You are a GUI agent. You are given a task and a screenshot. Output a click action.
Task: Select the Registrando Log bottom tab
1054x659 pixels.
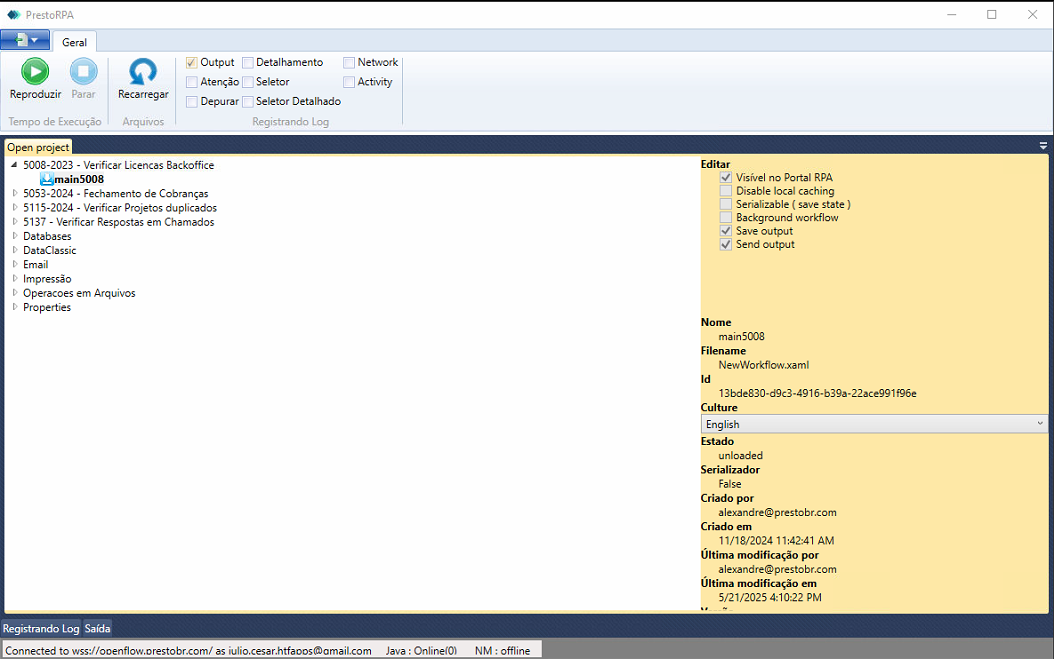pos(41,628)
